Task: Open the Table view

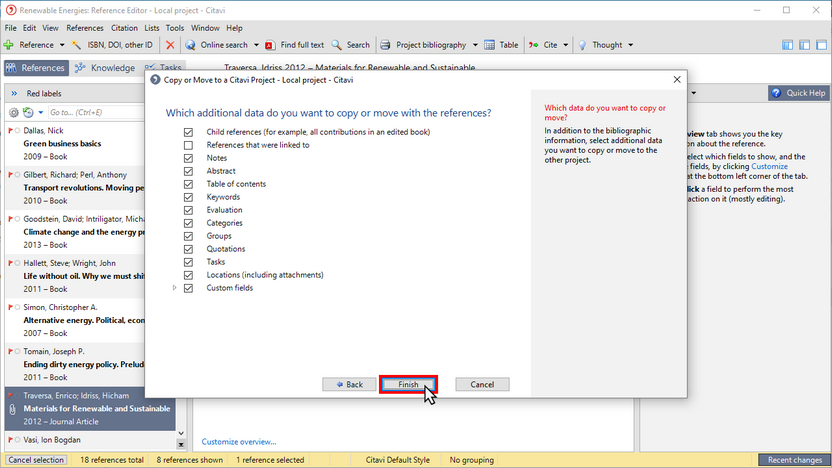Action: tap(501, 45)
